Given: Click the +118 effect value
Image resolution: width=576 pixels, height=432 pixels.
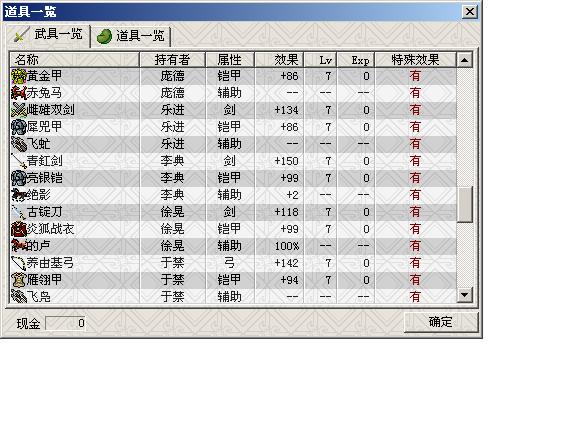Looking at the screenshot, I should click(x=287, y=212).
